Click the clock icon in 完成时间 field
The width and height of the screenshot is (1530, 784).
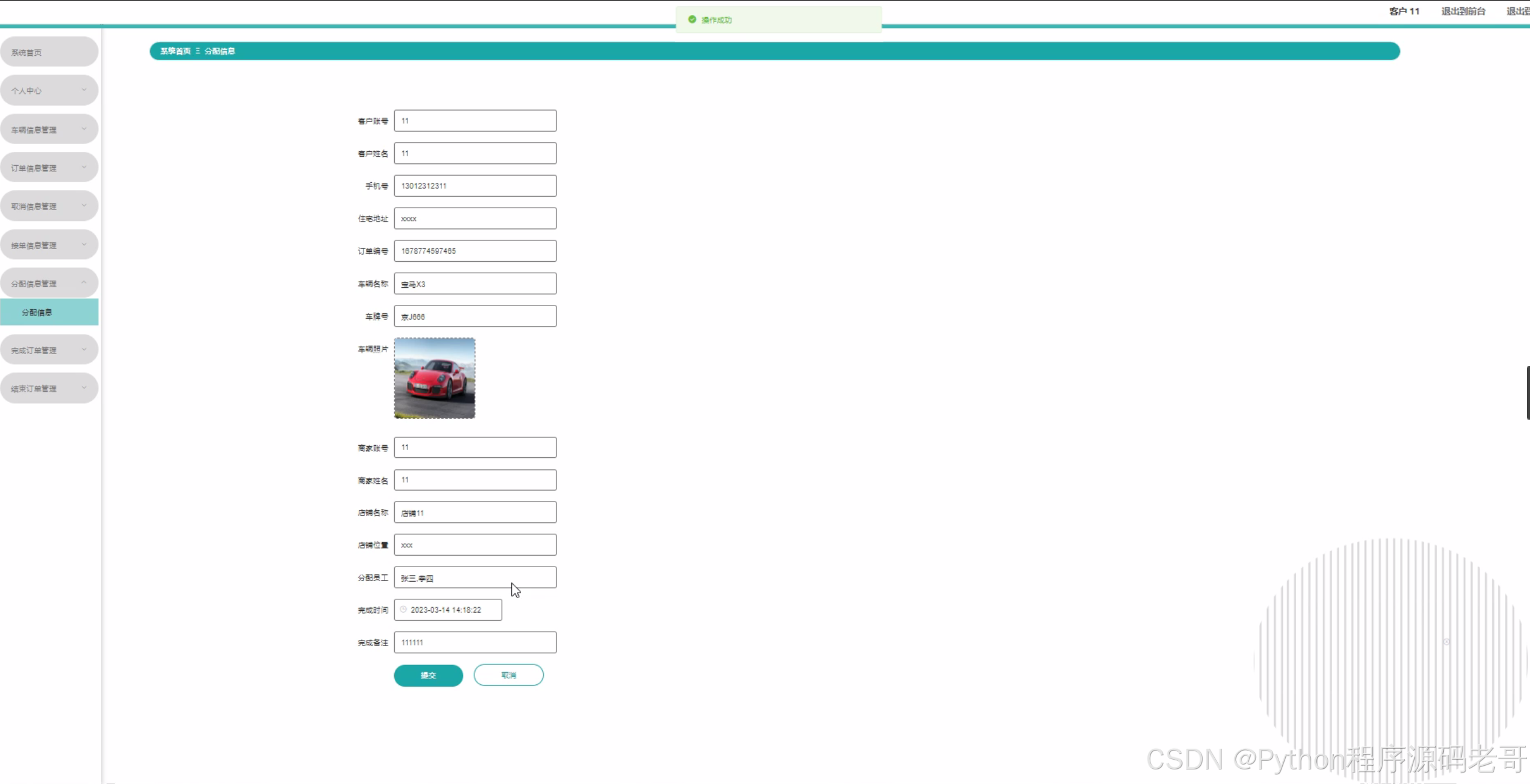pyautogui.click(x=403, y=609)
